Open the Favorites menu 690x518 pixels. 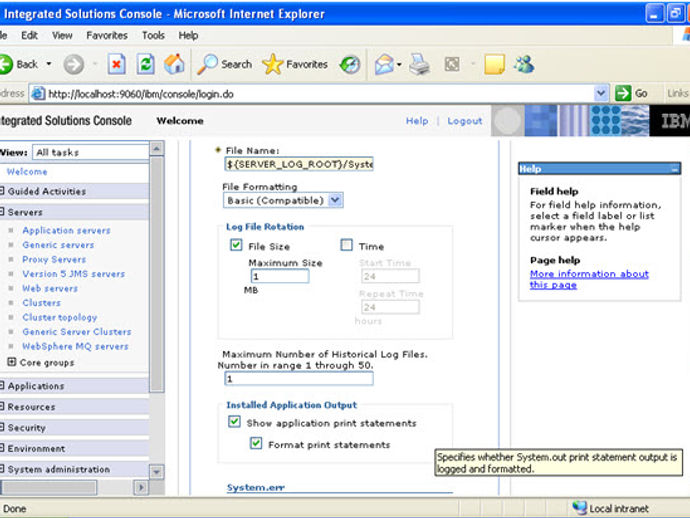coord(107,35)
